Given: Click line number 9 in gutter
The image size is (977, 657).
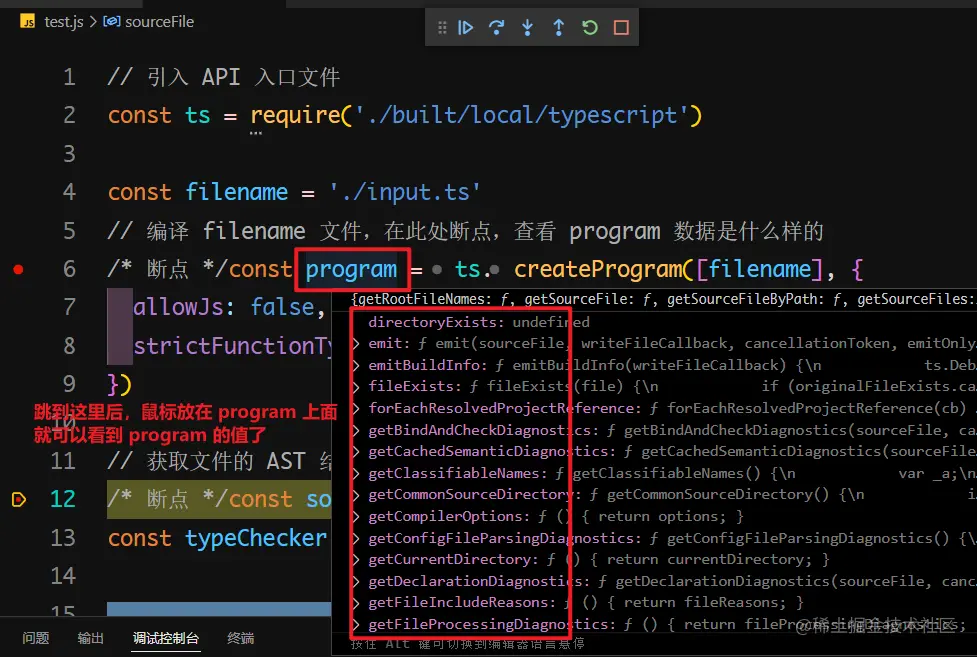Looking at the screenshot, I should click(x=69, y=384).
